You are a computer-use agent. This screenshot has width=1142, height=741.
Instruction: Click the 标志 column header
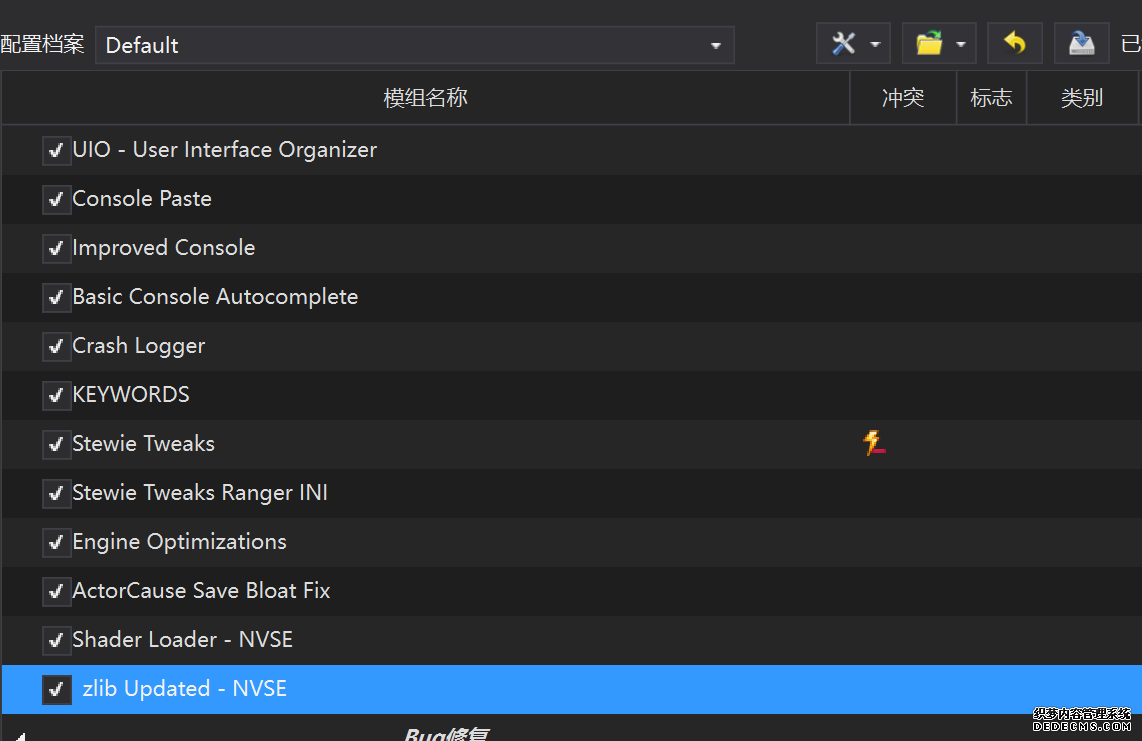991,98
